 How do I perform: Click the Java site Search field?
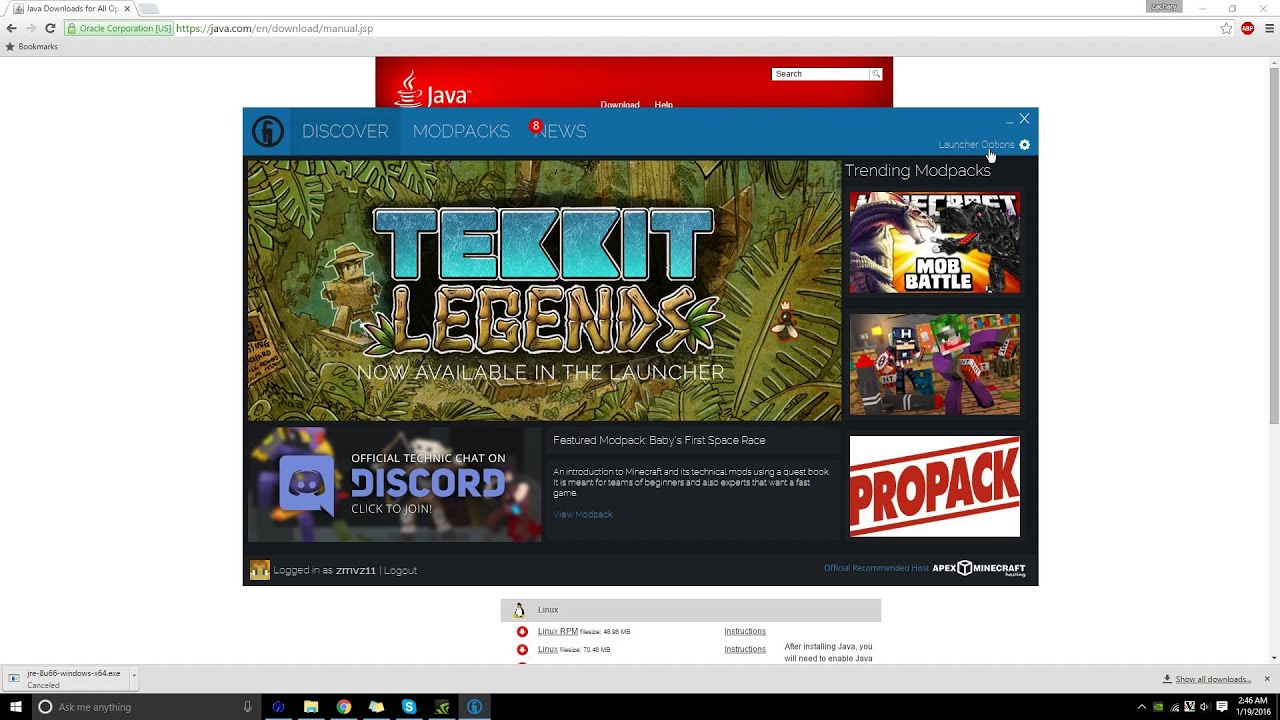click(x=820, y=74)
